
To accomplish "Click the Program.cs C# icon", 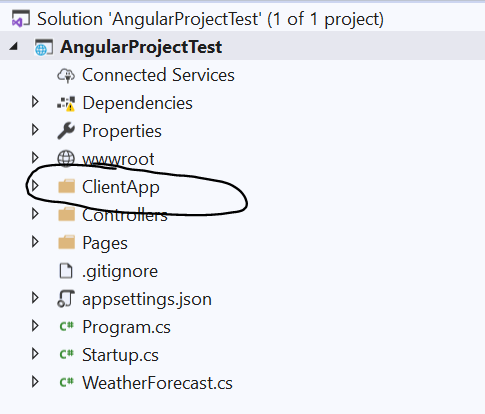I will click(x=66, y=327).
